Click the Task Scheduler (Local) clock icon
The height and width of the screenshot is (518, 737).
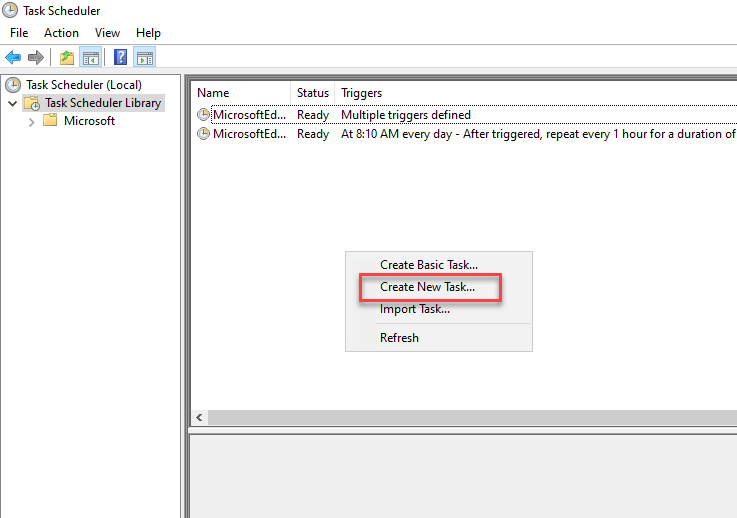click(x=13, y=85)
